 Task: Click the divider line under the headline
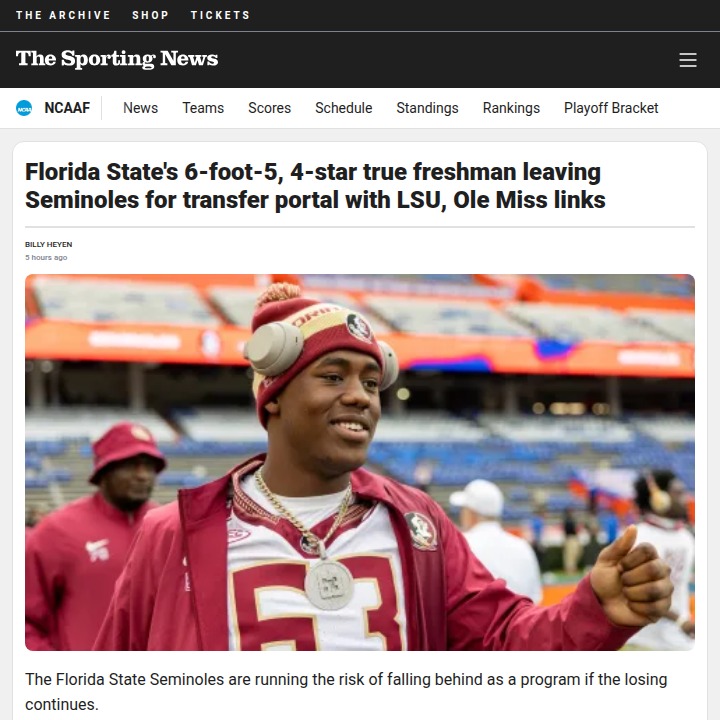[360, 227]
